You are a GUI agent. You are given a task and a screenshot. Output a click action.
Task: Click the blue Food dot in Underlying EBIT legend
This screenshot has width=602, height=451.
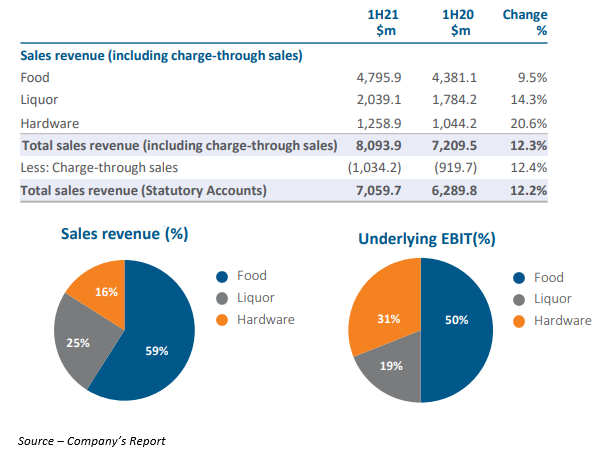tap(518, 279)
